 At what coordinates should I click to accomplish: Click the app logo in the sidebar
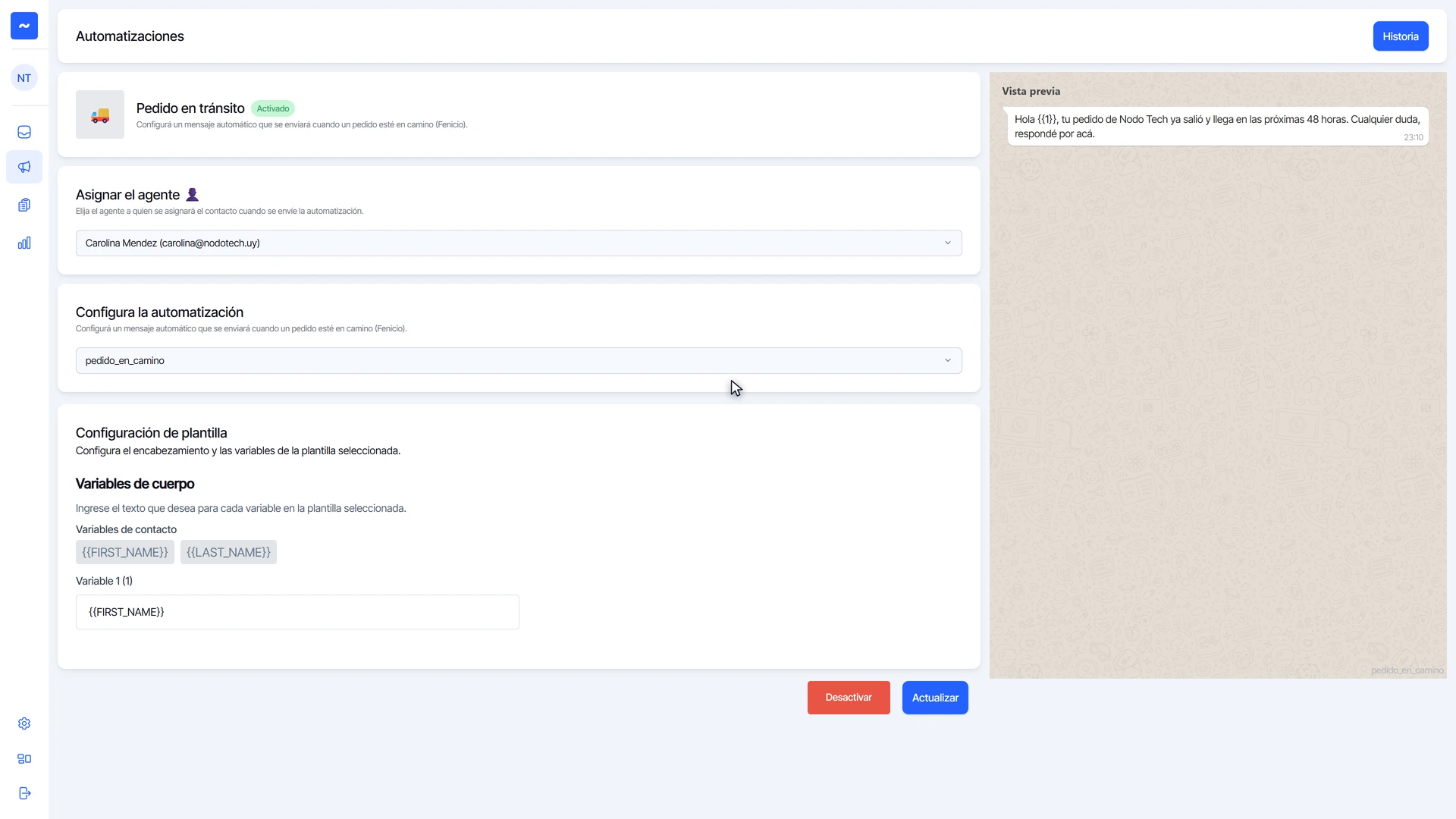[x=24, y=26]
